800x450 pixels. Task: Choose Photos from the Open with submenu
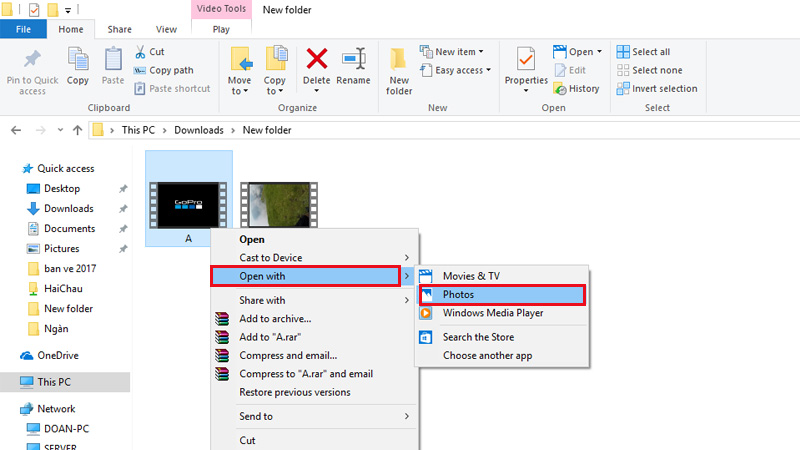[459, 295]
